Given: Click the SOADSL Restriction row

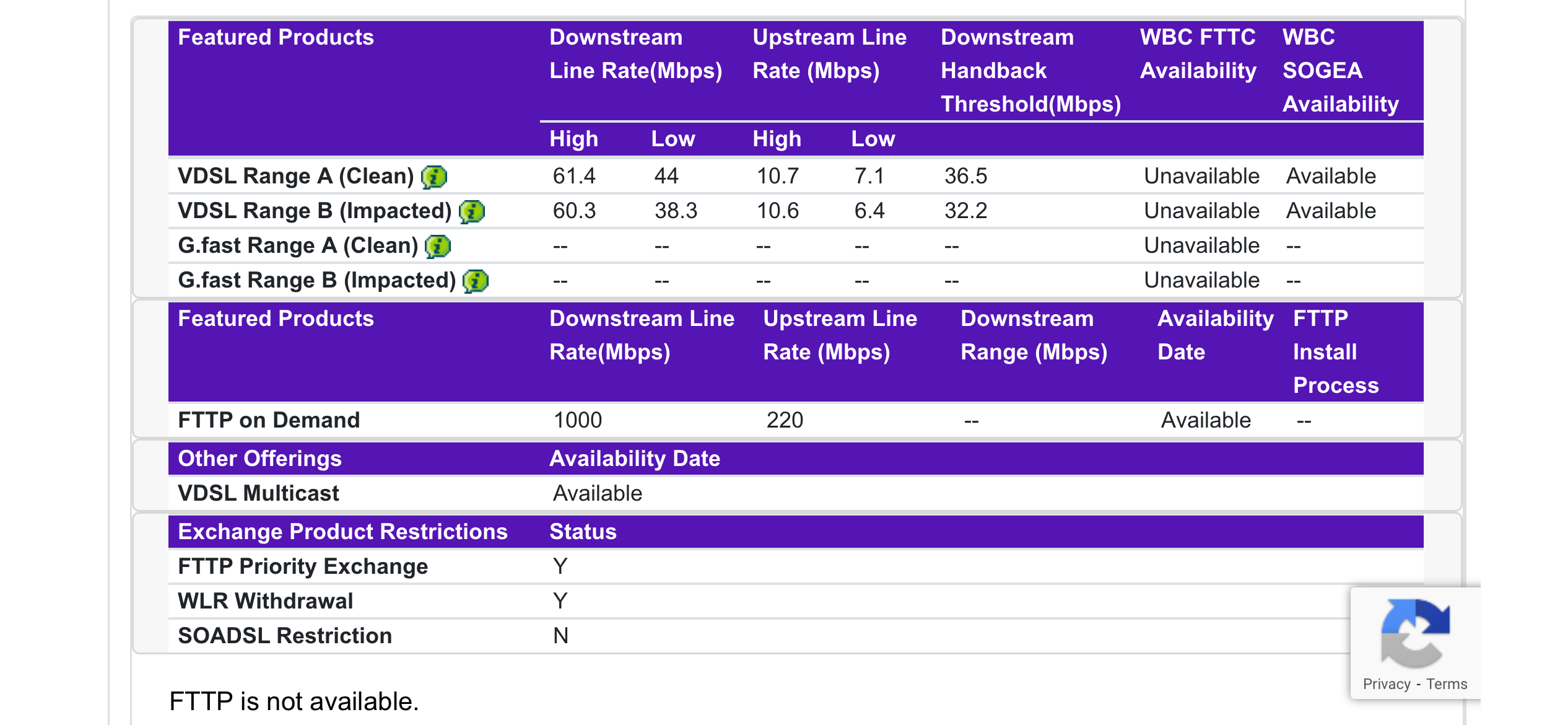Looking at the screenshot, I should tap(284, 635).
